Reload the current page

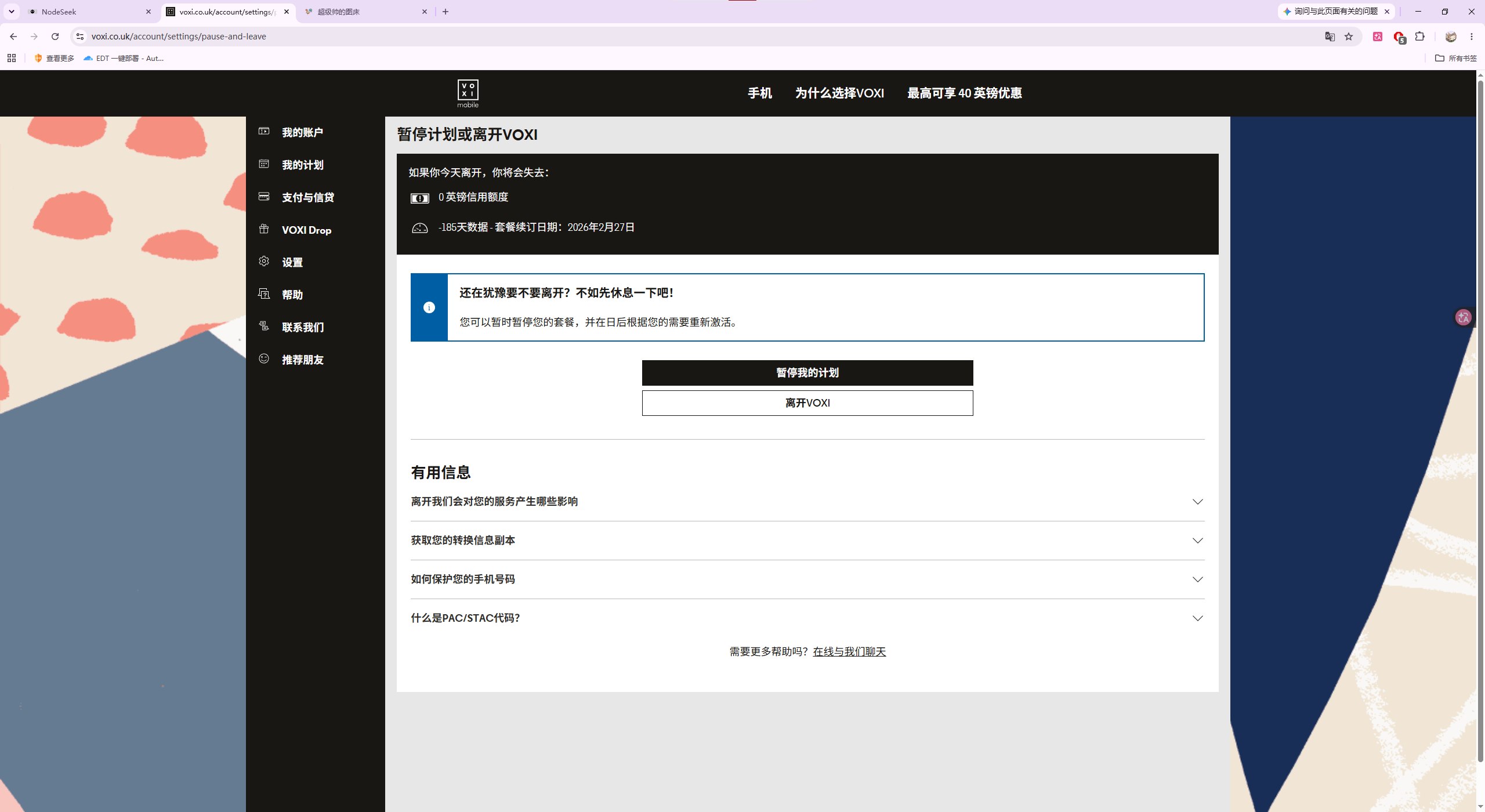click(x=55, y=37)
